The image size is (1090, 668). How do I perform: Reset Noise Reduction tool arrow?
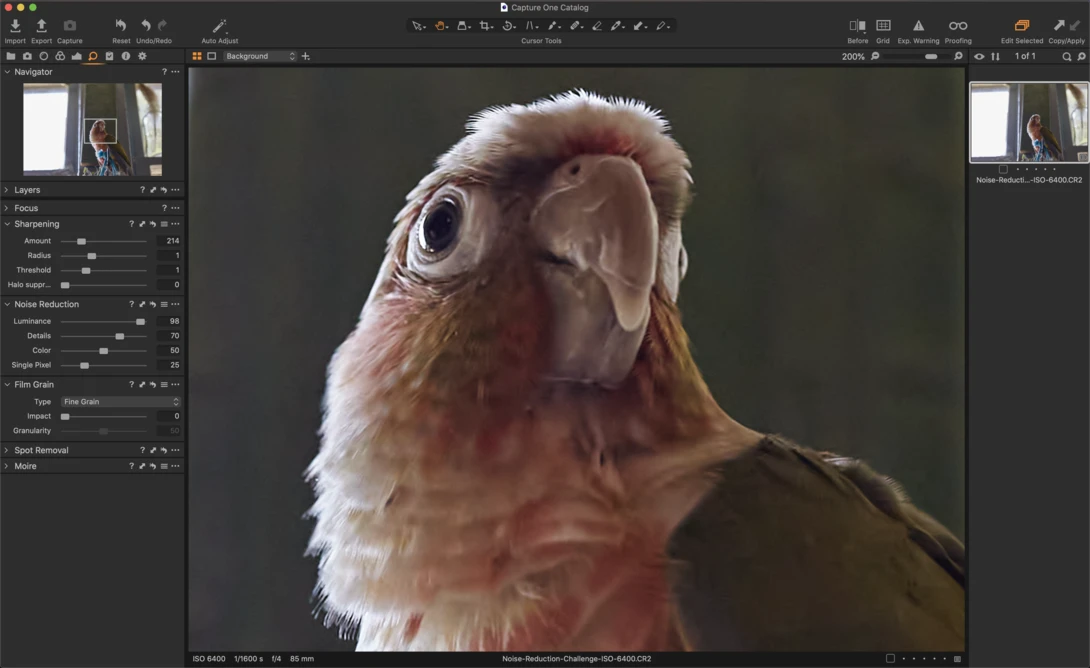click(153, 304)
